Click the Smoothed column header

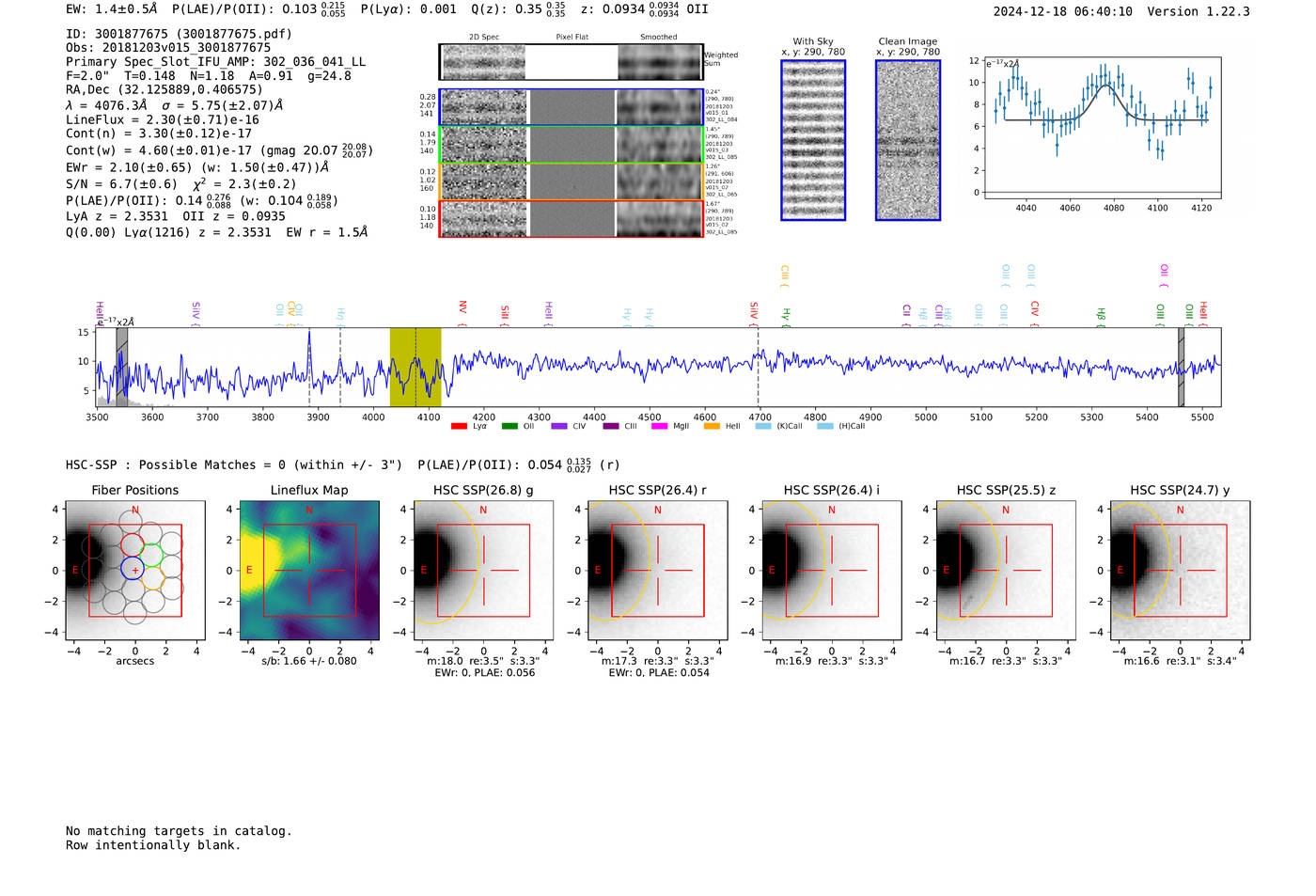pos(659,38)
